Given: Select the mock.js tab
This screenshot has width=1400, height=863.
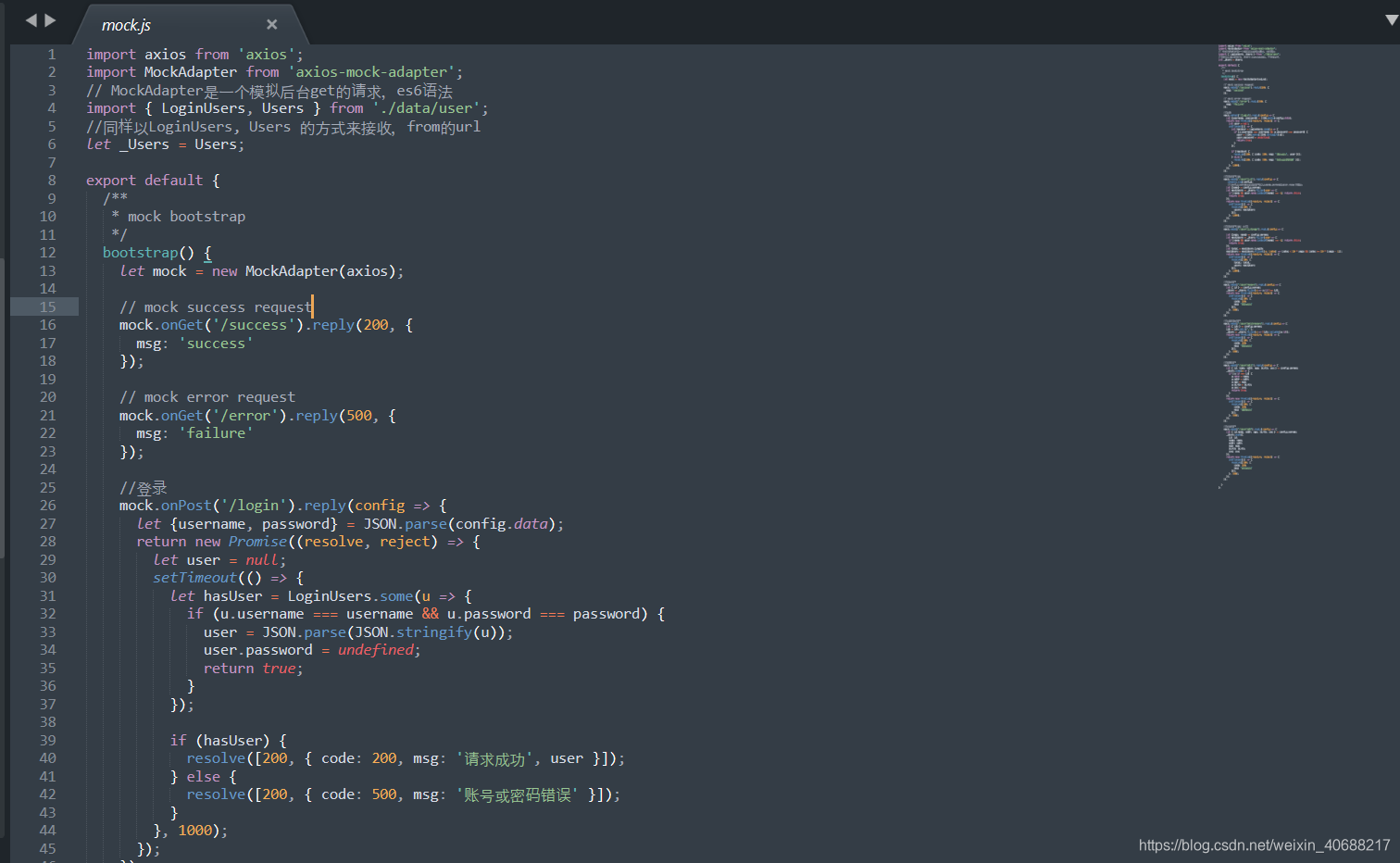Looking at the screenshot, I should [x=127, y=25].
